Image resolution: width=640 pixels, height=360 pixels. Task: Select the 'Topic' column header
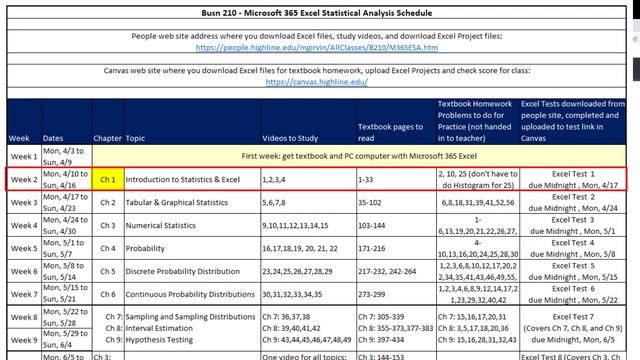[192, 122]
